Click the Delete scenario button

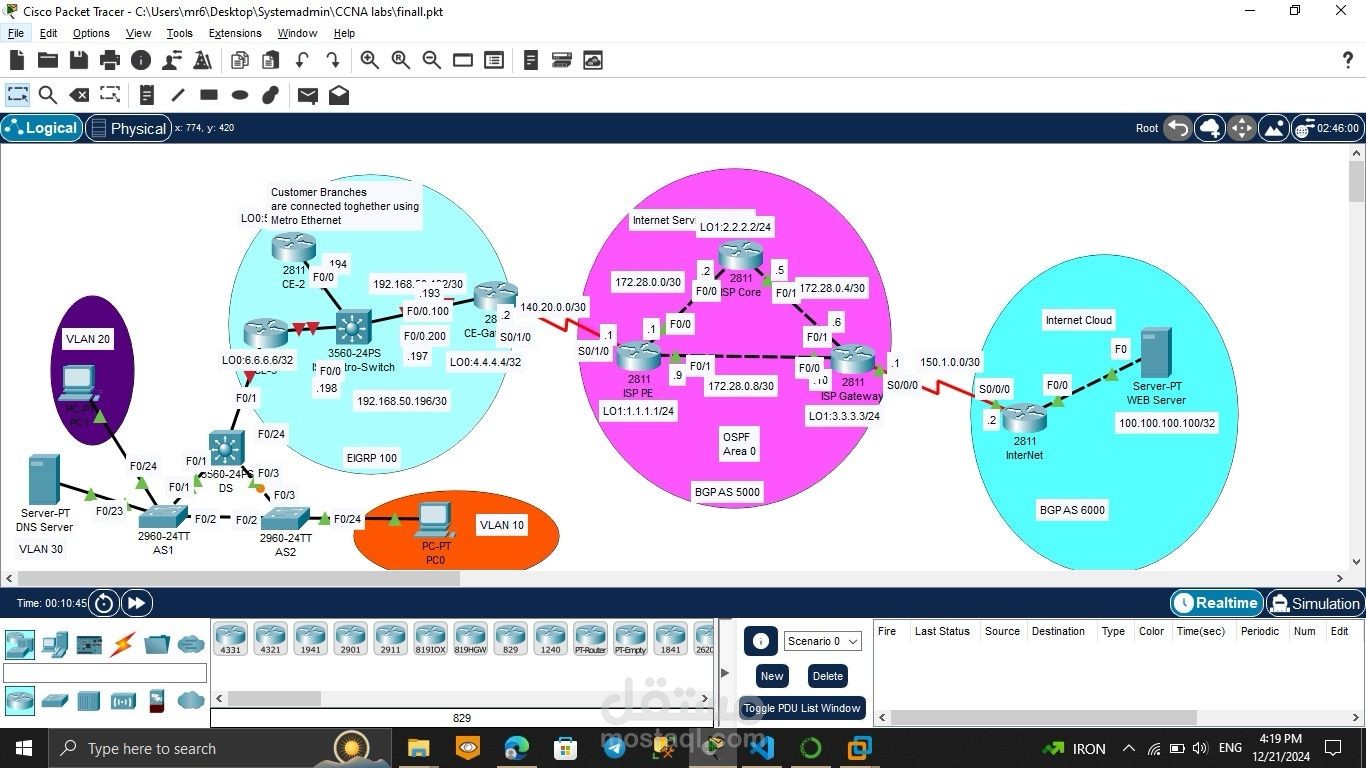click(828, 676)
